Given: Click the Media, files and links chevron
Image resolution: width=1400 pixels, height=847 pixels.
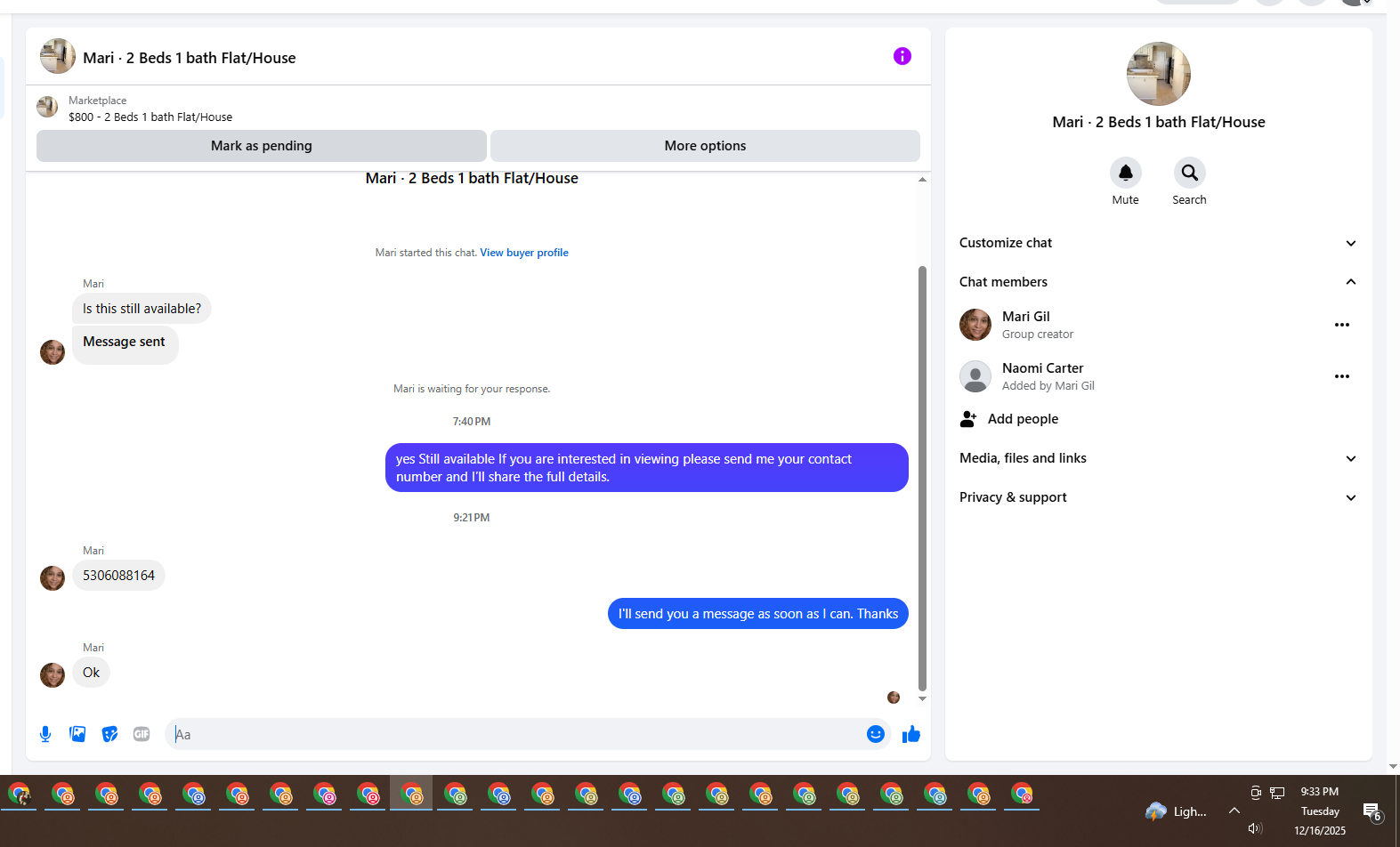Looking at the screenshot, I should (x=1350, y=458).
